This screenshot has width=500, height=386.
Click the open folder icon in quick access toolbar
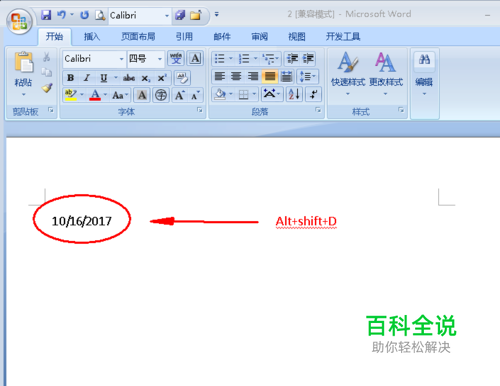tap(196, 15)
